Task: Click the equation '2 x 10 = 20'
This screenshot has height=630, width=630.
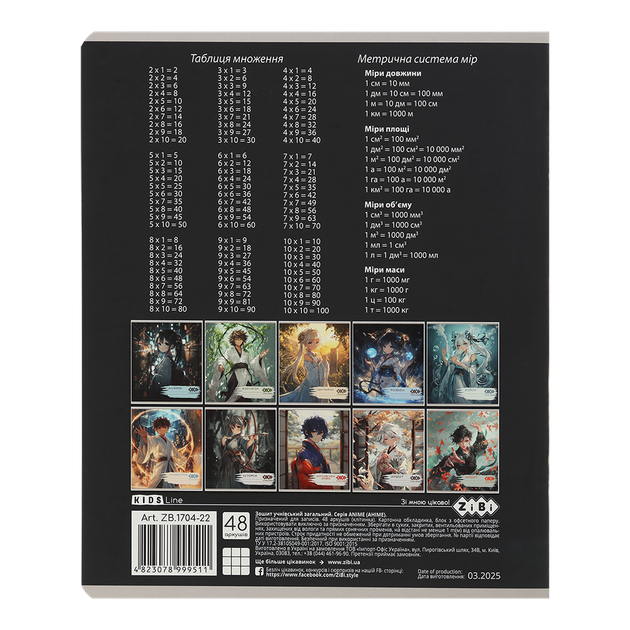Action: coord(168,140)
